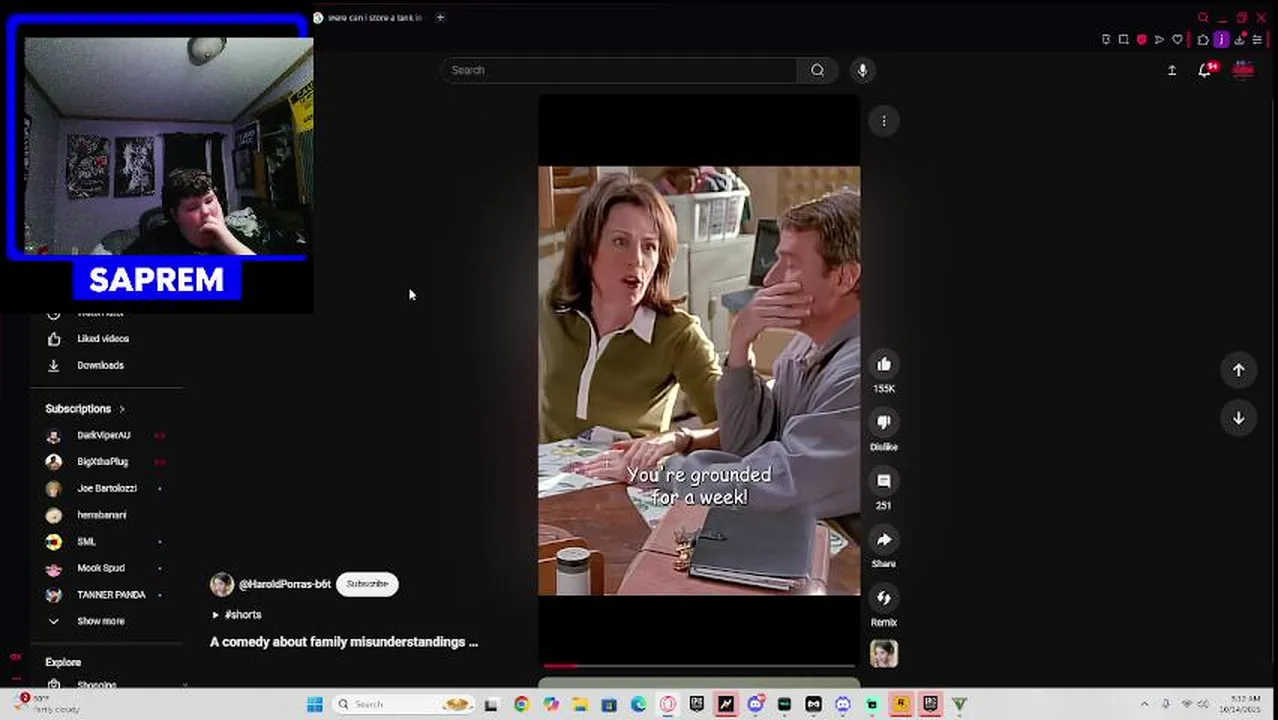Click the Downloads sidebar icon
The width and height of the screenshot is (1278, 720).
(54, 366)
